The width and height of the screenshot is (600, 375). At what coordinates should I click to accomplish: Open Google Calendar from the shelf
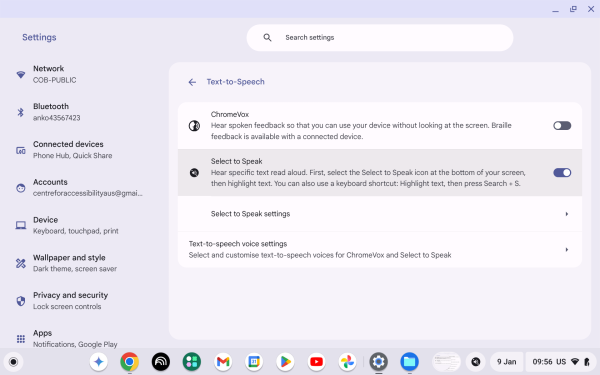point(254,362)
